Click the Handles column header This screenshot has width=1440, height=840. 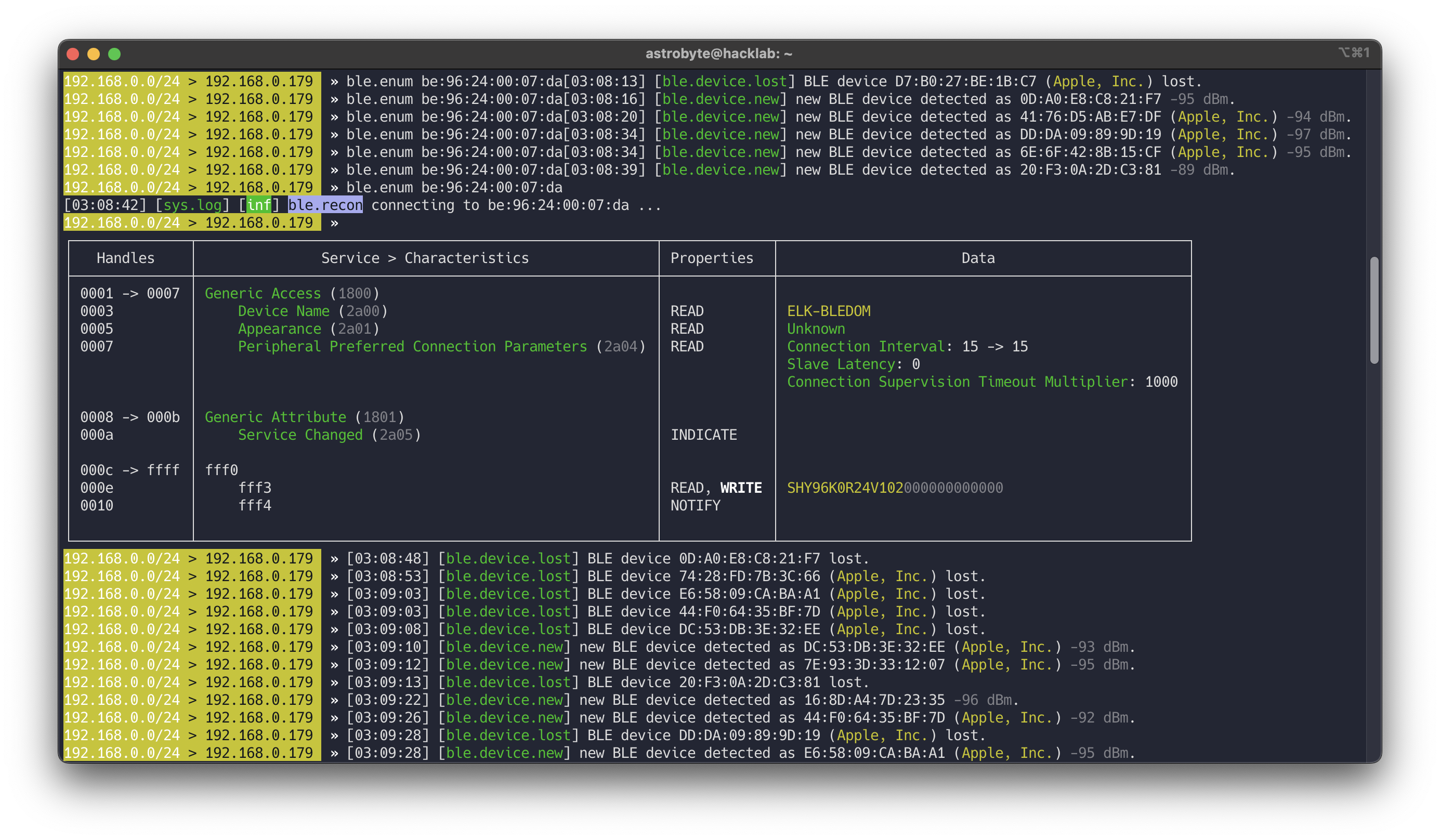pyautogui.click(x=125, y=258)
